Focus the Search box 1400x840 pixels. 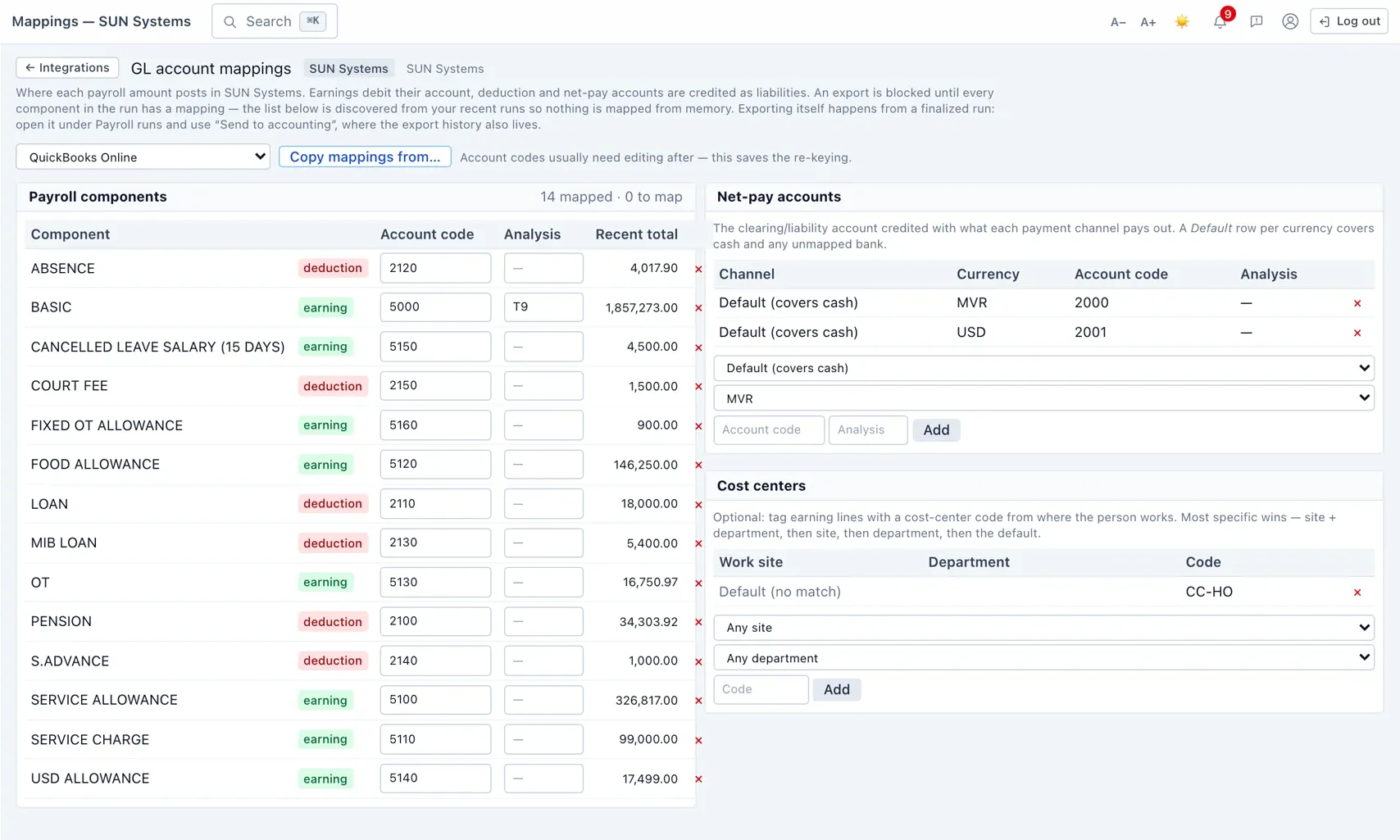pos(275,21)
